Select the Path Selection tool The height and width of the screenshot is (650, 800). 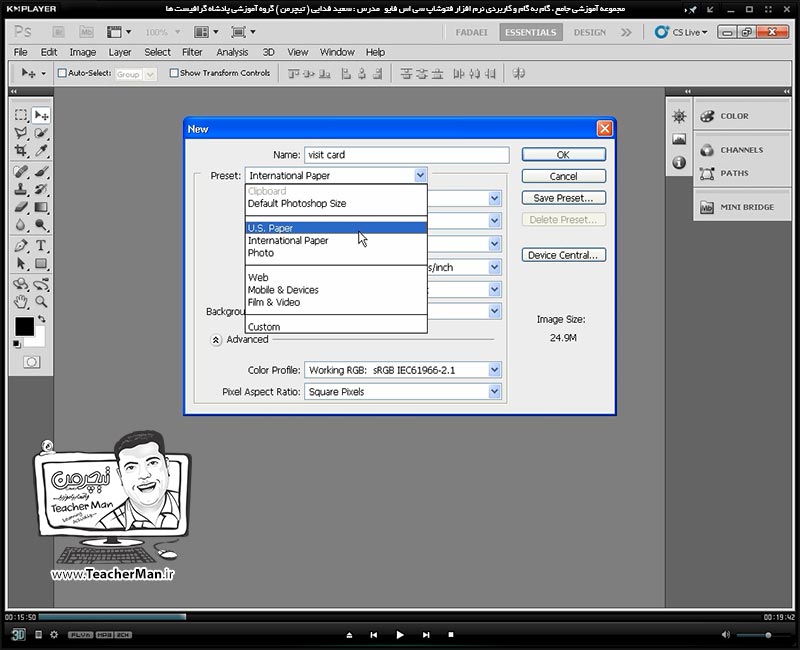pos(20,264)
